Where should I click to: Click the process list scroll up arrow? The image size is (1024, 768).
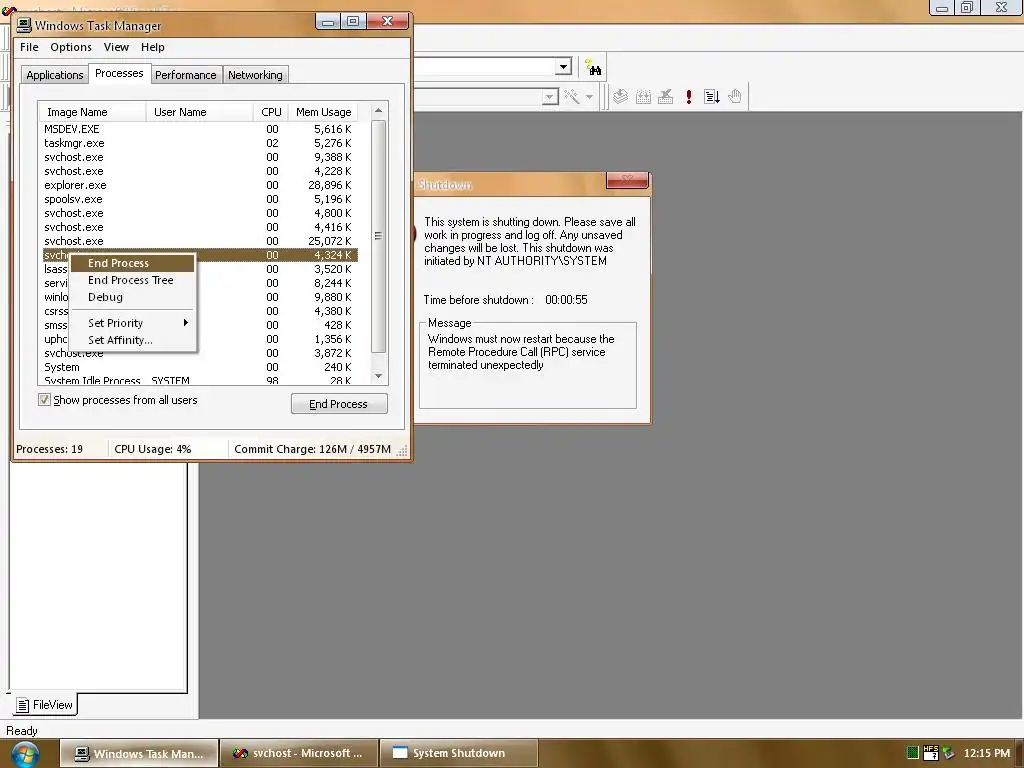pyautogui.click(x=378, y=111)
